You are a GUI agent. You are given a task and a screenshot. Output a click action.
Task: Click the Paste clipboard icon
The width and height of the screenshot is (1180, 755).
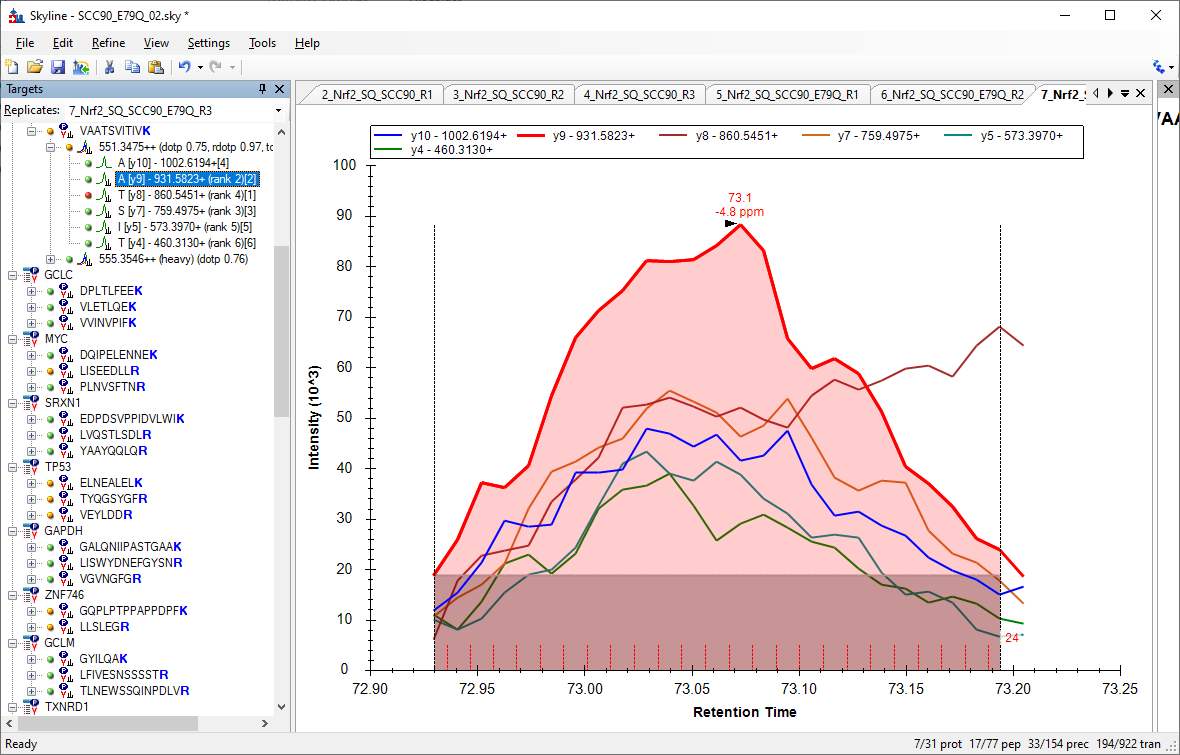pos(155,67)
